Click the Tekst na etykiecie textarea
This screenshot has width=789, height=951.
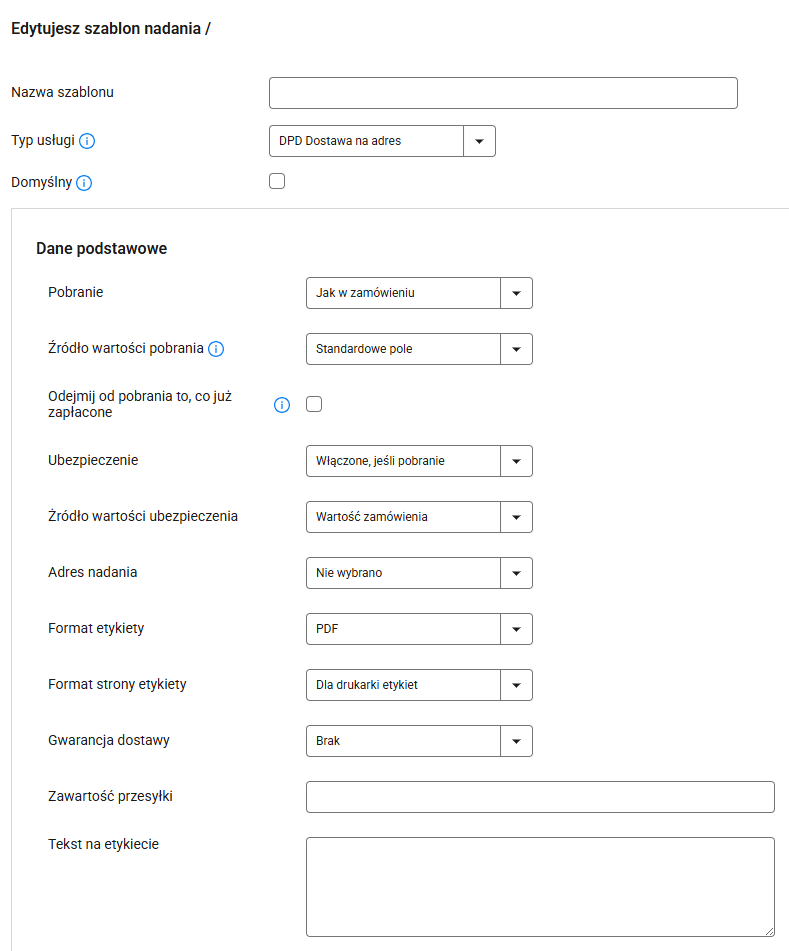540,886
